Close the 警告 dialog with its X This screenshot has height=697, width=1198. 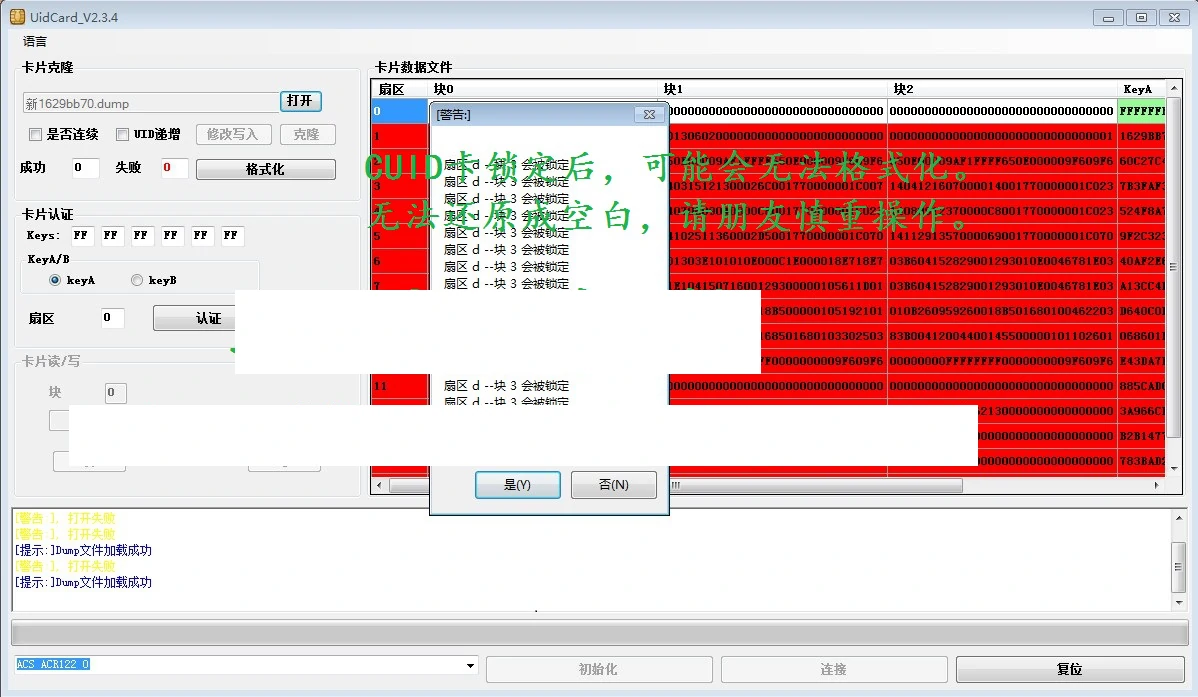(x=648, y=114)
